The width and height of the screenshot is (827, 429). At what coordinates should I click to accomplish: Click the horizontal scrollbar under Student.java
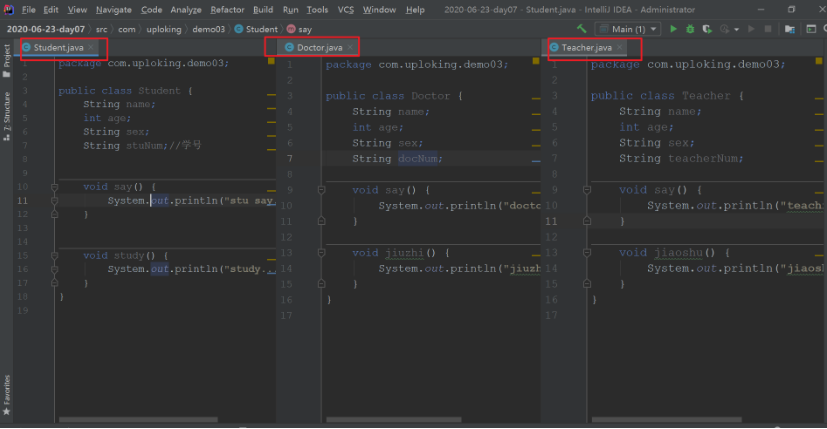tap(138, 420)
